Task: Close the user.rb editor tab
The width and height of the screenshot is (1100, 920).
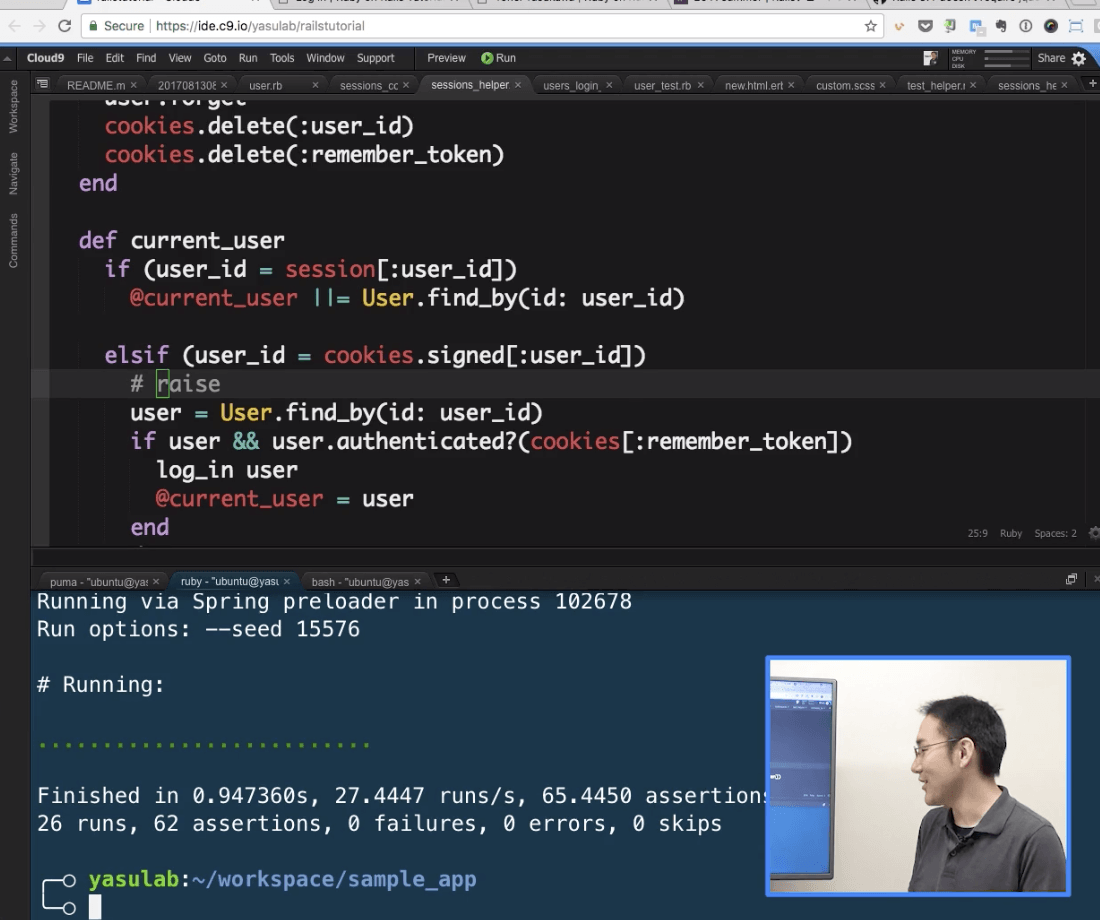Action: [x=315, y=85]
